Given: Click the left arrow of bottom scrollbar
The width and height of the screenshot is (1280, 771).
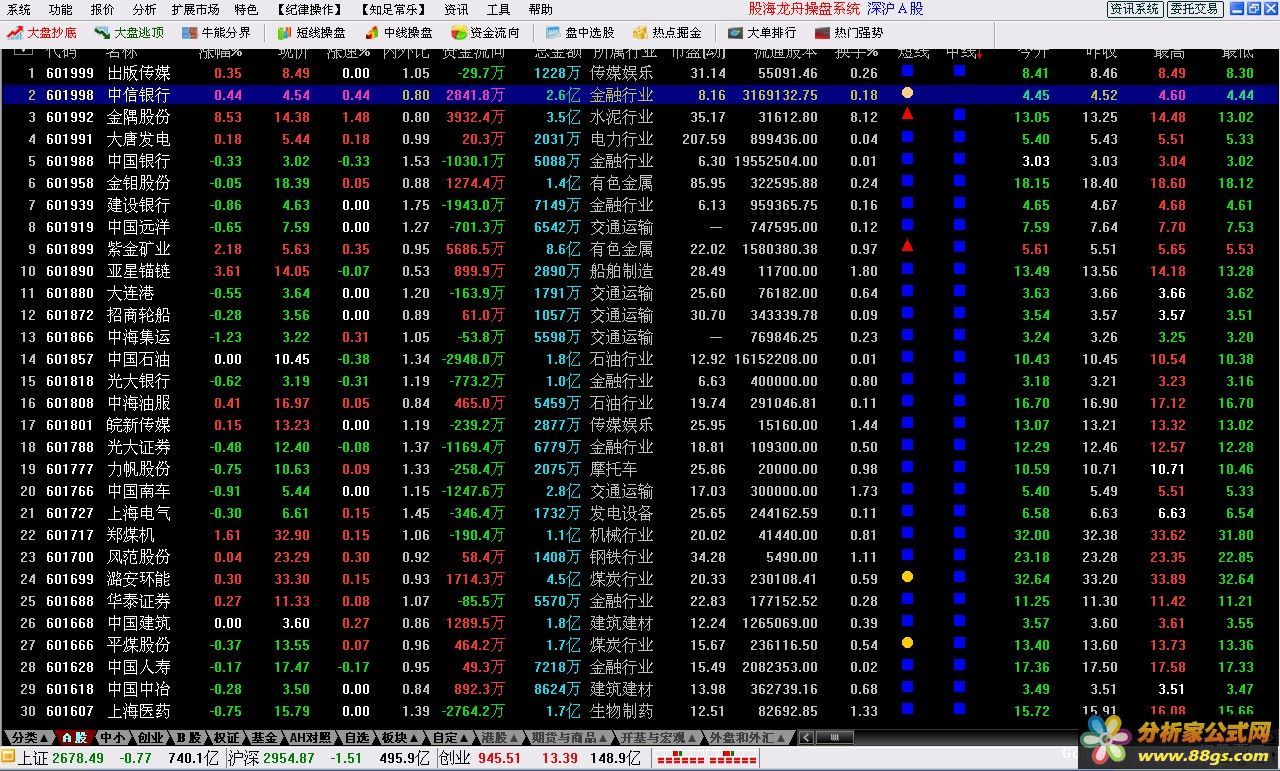Looking at the screenshot, I should (x=808, y=737).
